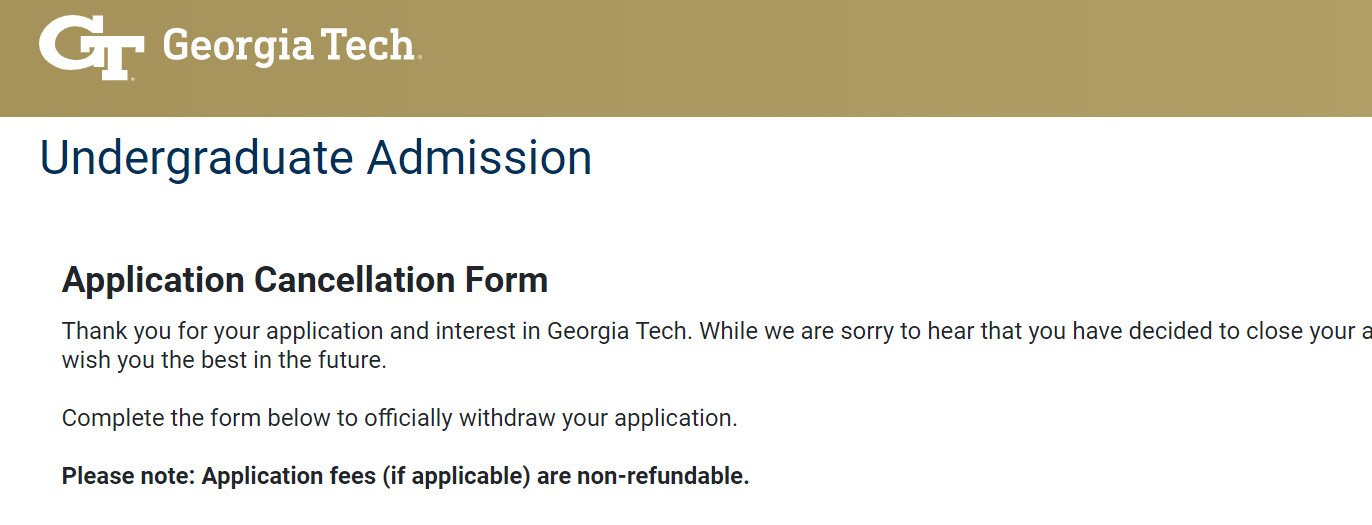Click the (if applicable) text
The height and width of the screenshot is (525, 1372).
tap(455, 476)
